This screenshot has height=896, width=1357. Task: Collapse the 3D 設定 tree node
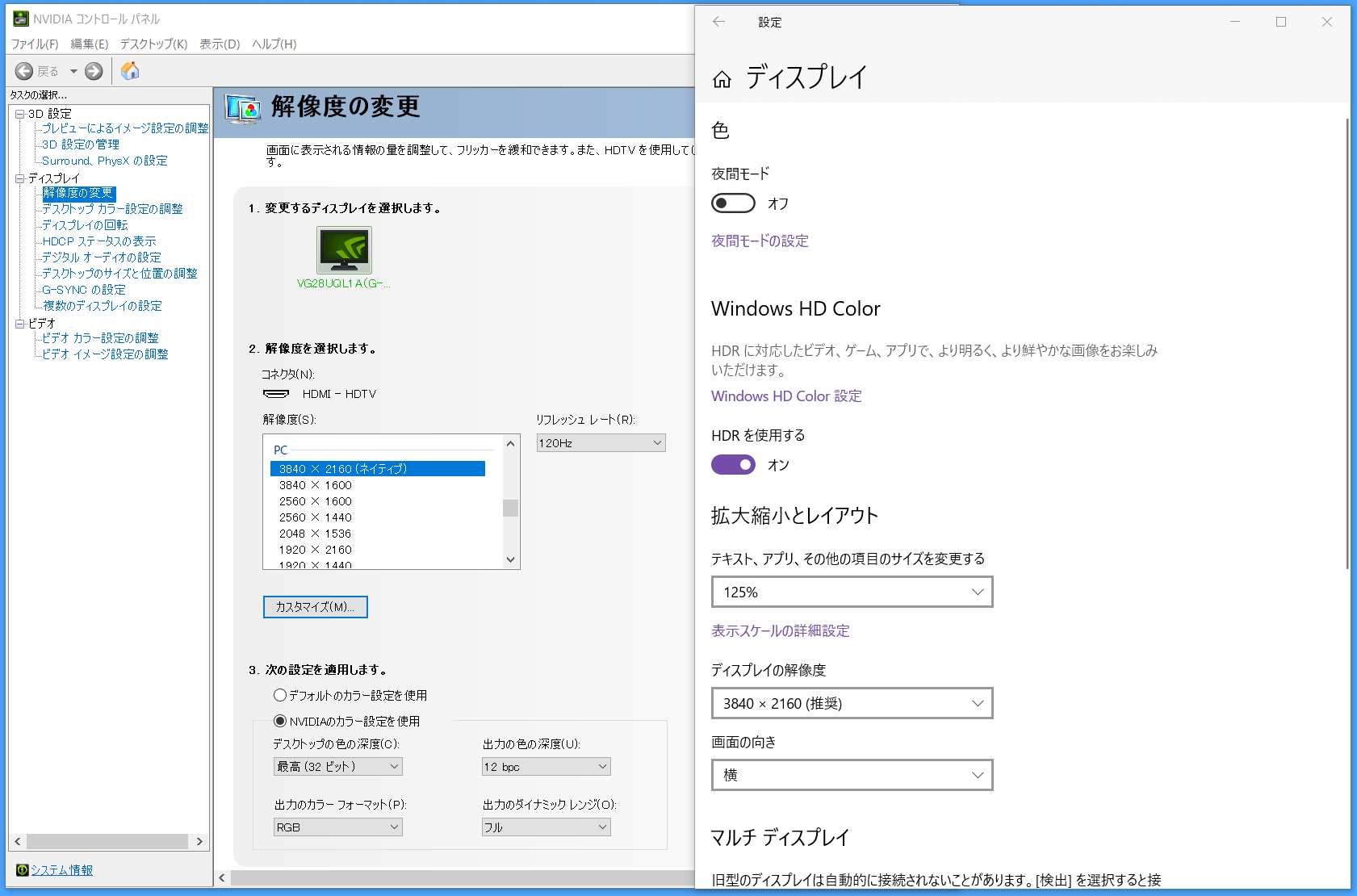(20, 114)
